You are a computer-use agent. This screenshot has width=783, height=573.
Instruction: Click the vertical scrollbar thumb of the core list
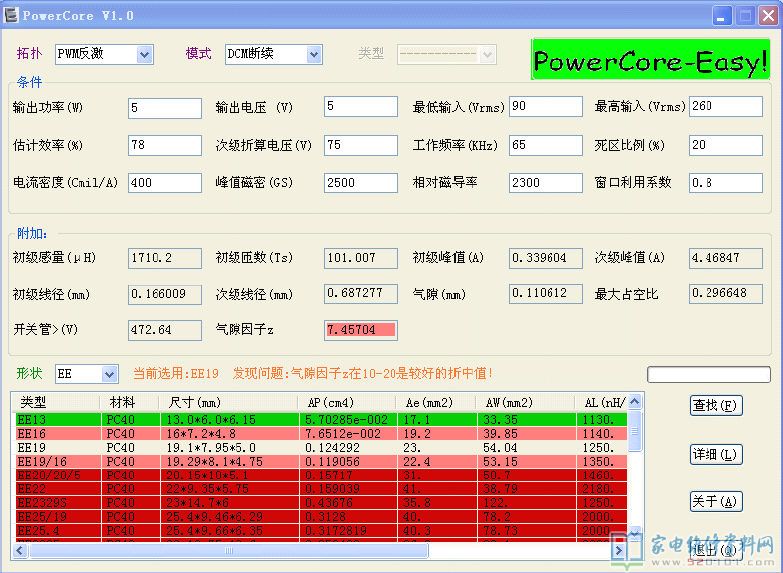(635, 431)
